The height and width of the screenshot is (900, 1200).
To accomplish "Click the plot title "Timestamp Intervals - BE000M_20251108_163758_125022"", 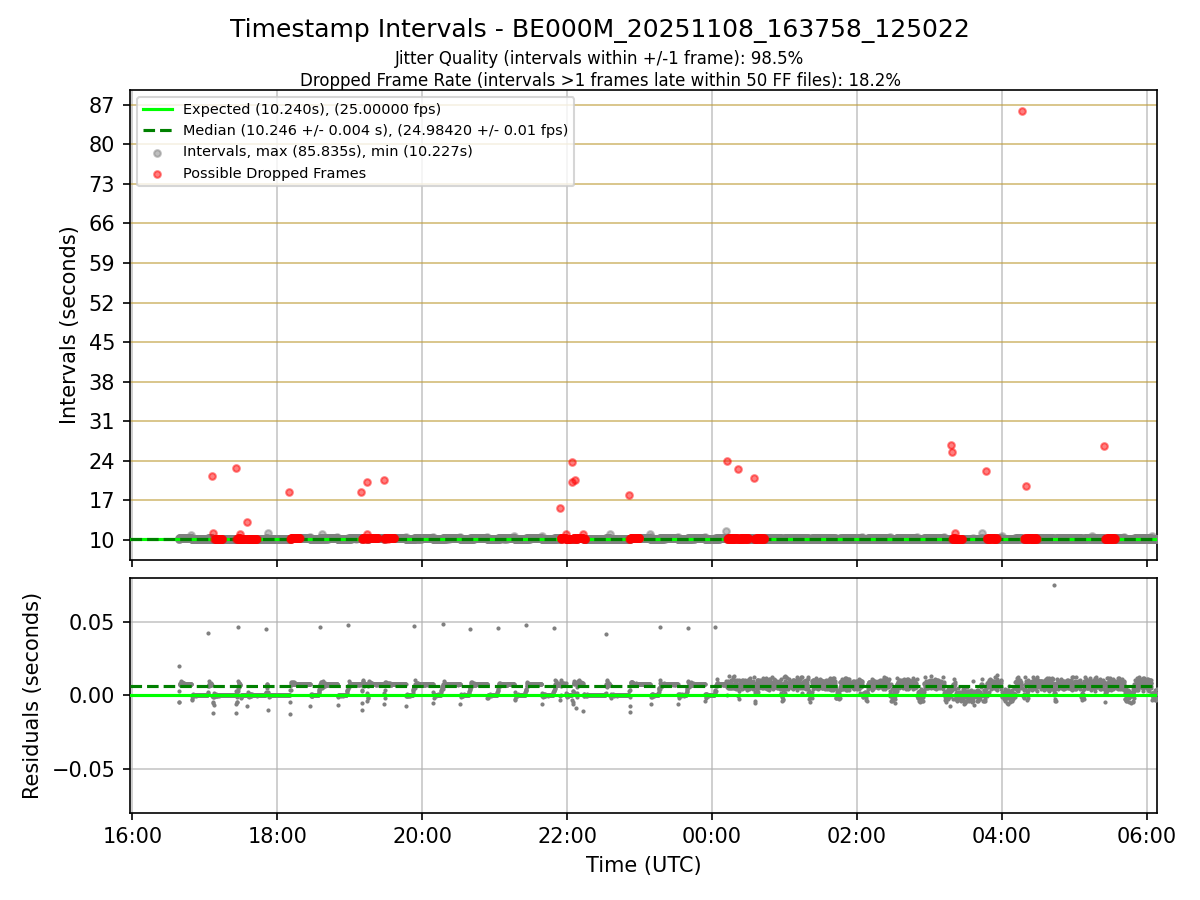I will click(600, 29).
